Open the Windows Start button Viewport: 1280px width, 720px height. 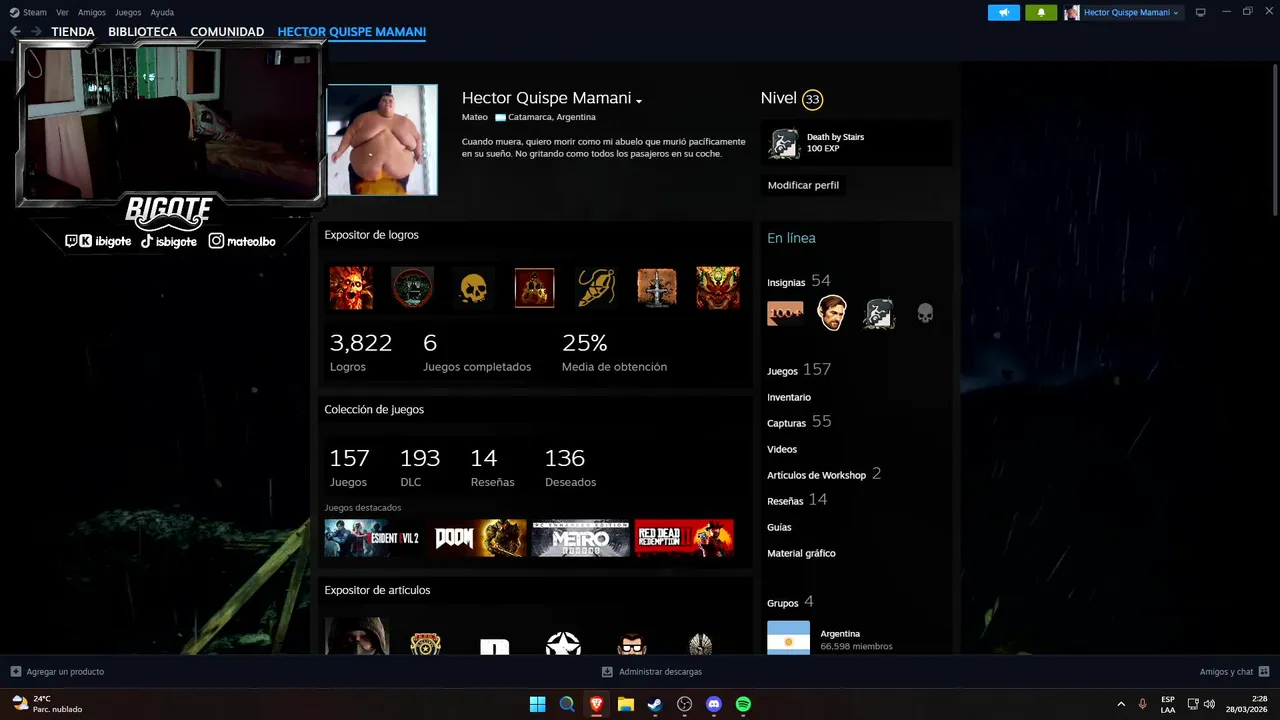(537, 704)
